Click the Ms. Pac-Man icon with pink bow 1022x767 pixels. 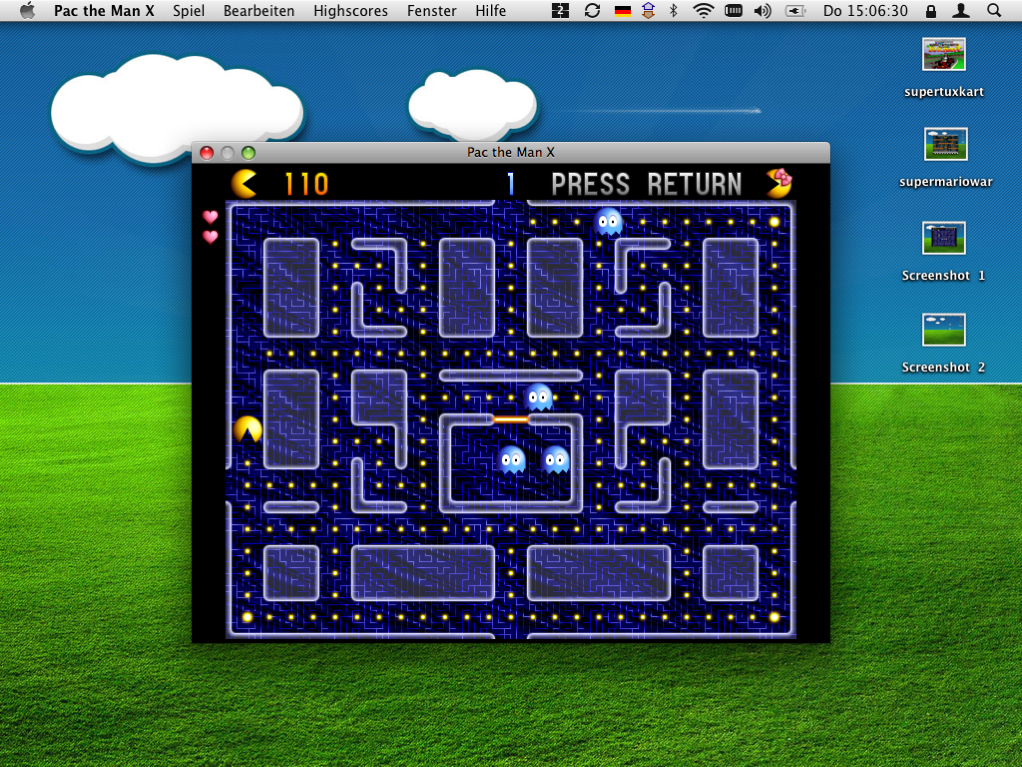point(778,183)
